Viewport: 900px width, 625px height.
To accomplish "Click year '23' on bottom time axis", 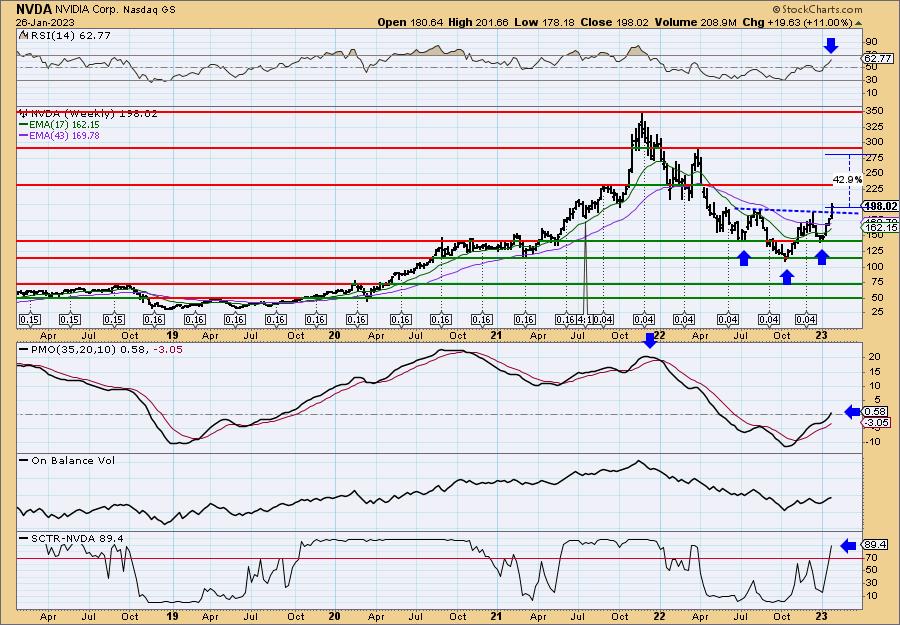I will (821, 616).
